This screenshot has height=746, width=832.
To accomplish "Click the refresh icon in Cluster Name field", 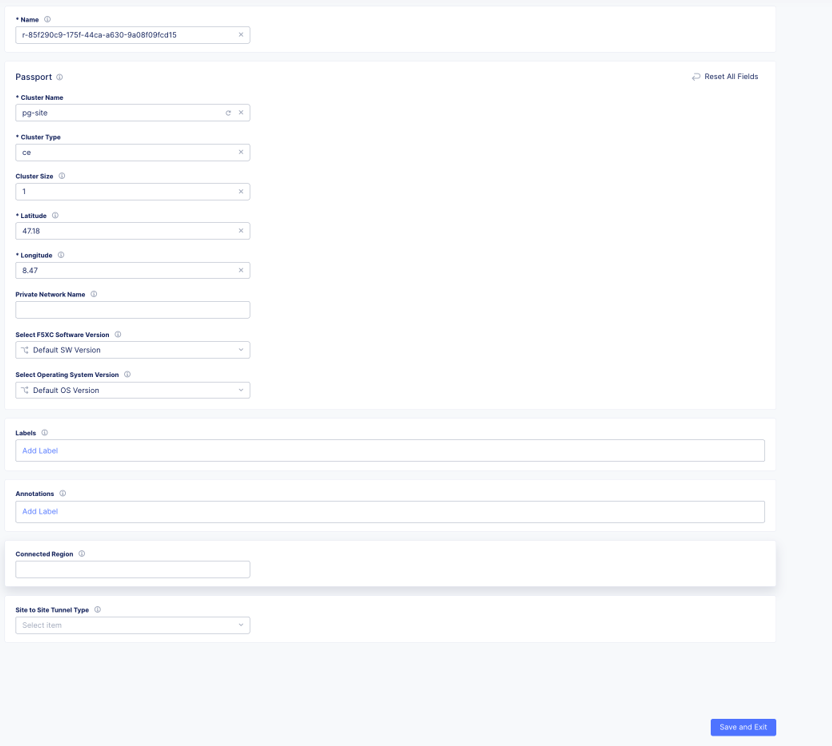I will [x=228, y=113].
